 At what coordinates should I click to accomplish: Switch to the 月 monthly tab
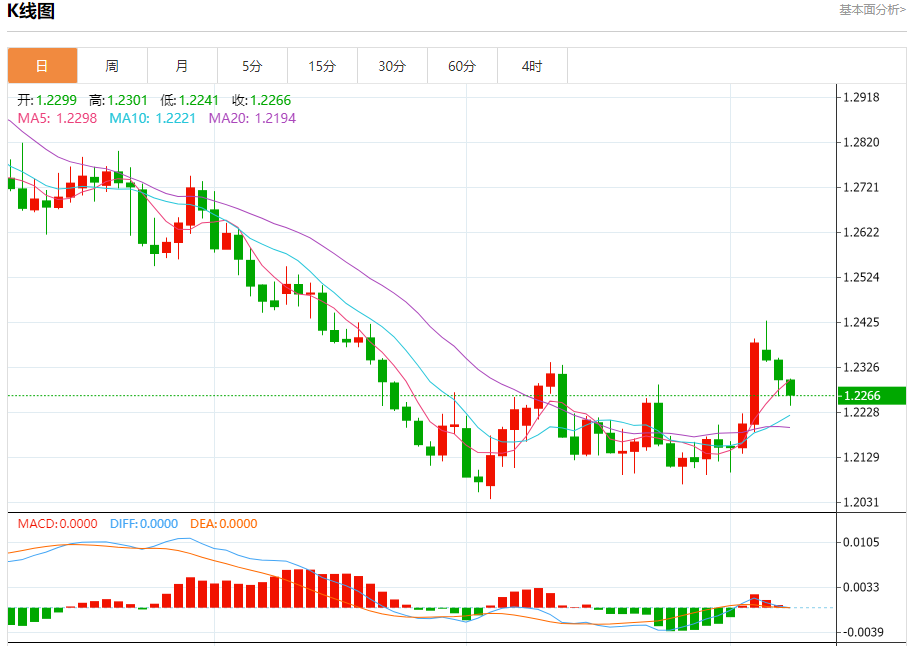click(x=182, y=66)
